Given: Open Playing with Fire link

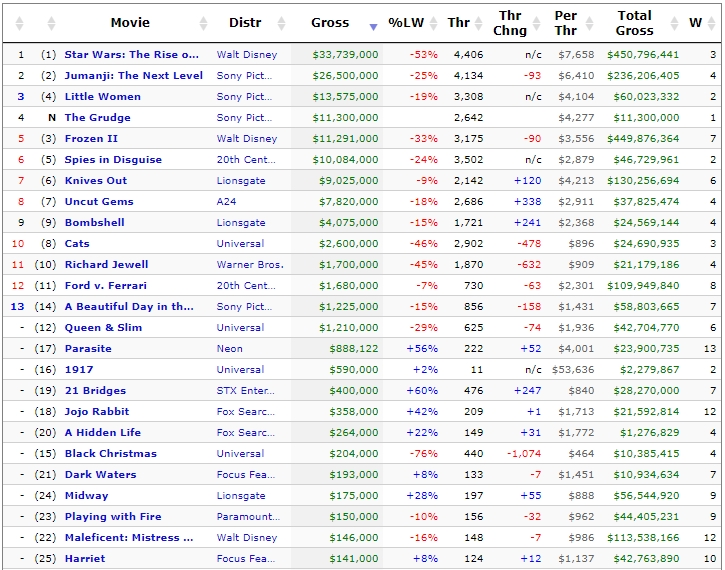Looking at the screenshot, I should (x=113, y=517).
